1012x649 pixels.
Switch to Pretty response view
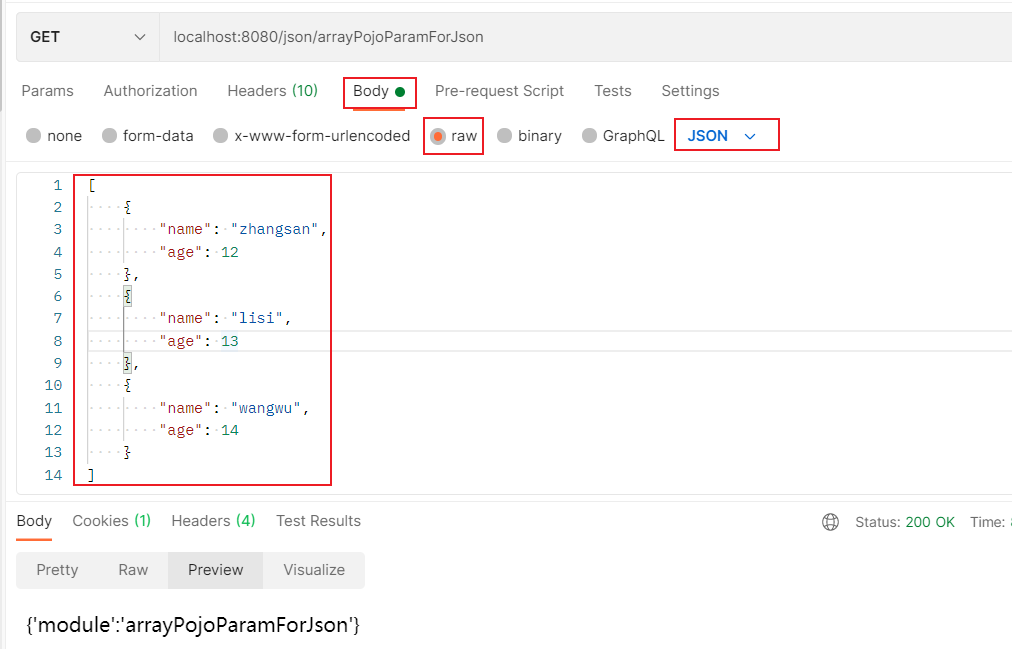pyautogui.click(x=57, y=570)
